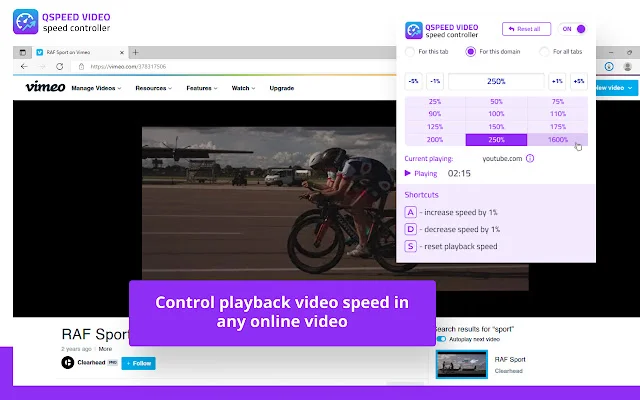Viewport: 640px width, 400px height.
Task: Reload the page with the refresh icon
Action: 60,67
